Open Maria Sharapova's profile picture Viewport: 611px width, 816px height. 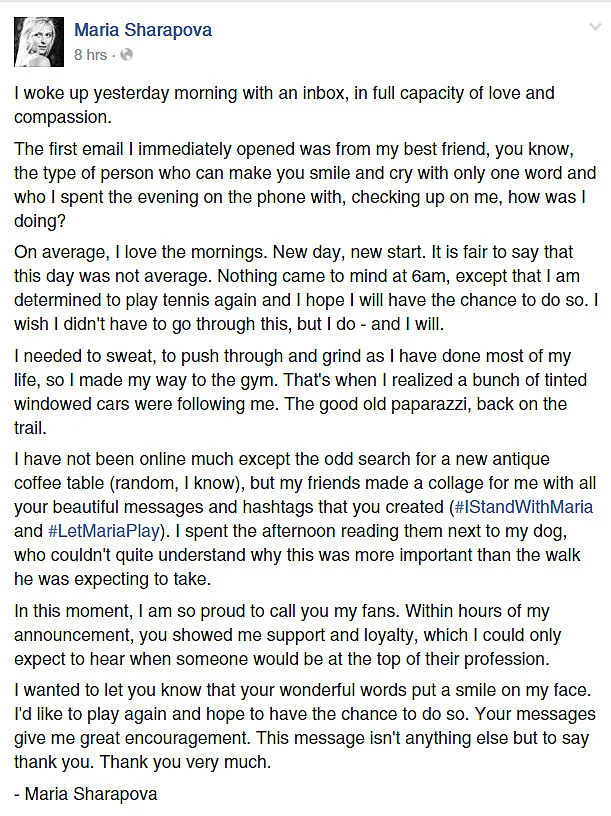39,42
